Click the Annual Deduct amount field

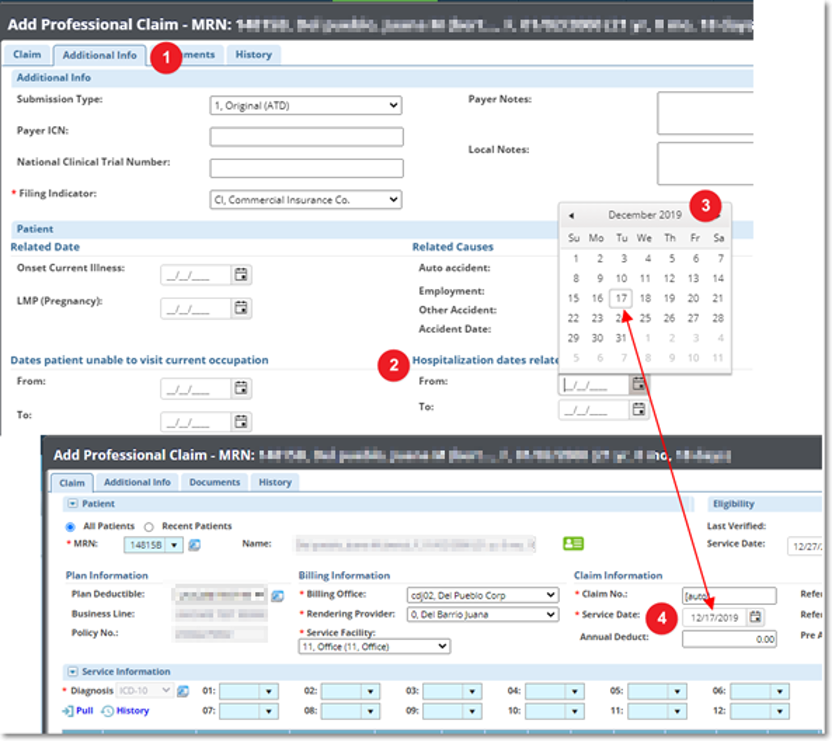click(729, 639)
